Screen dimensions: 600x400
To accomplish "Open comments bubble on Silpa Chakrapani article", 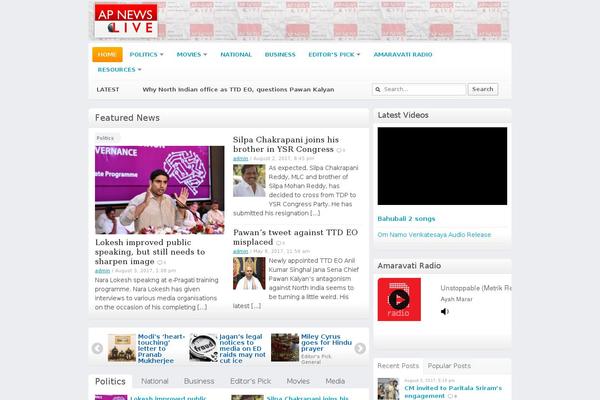I will (341, 150).
